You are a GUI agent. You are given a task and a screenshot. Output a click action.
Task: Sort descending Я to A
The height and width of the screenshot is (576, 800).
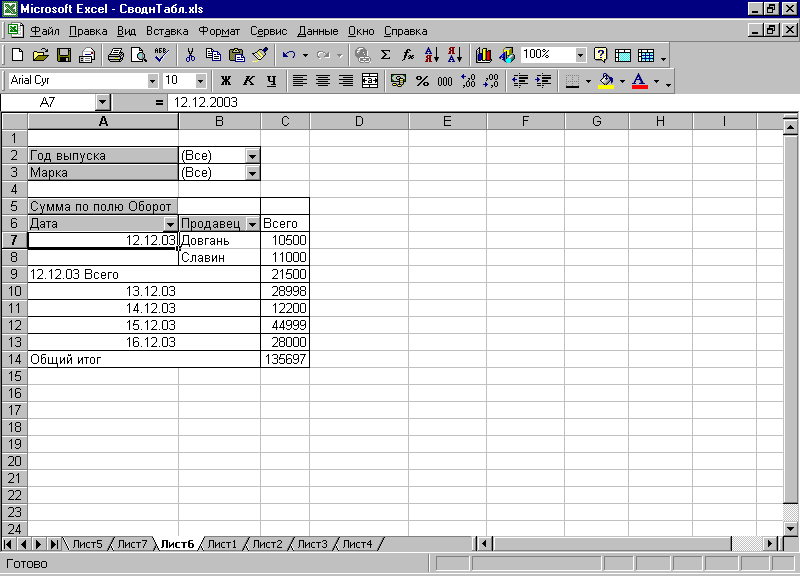point(455,55)
